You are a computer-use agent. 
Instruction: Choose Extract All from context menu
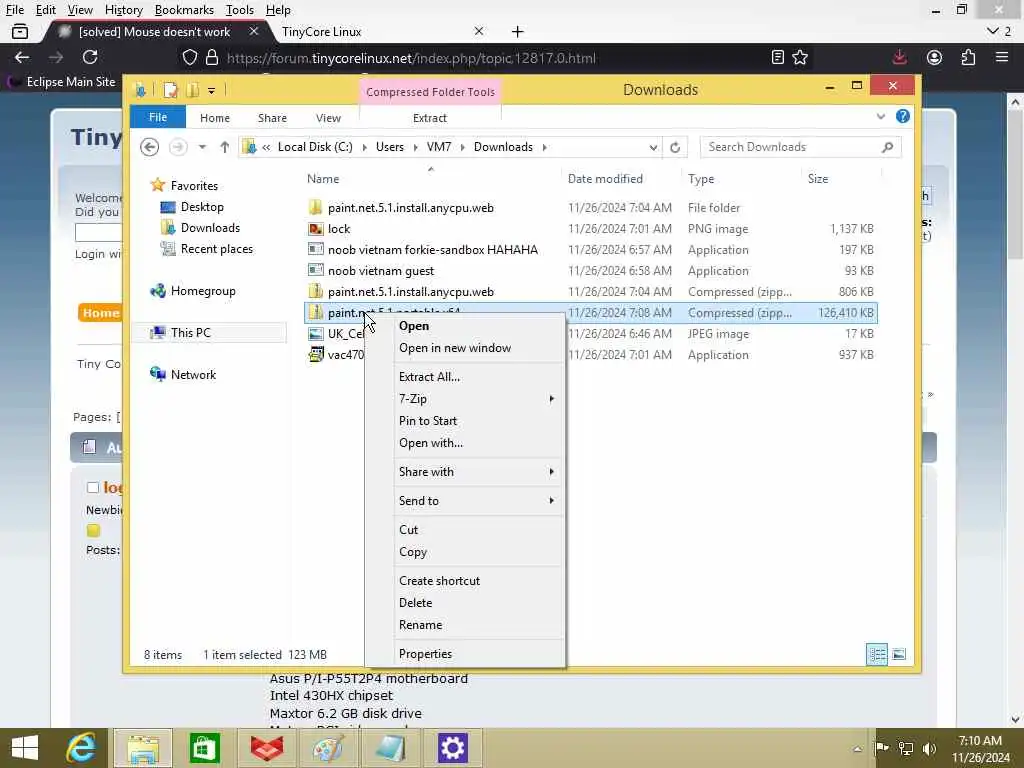click(x=429, y=377)
